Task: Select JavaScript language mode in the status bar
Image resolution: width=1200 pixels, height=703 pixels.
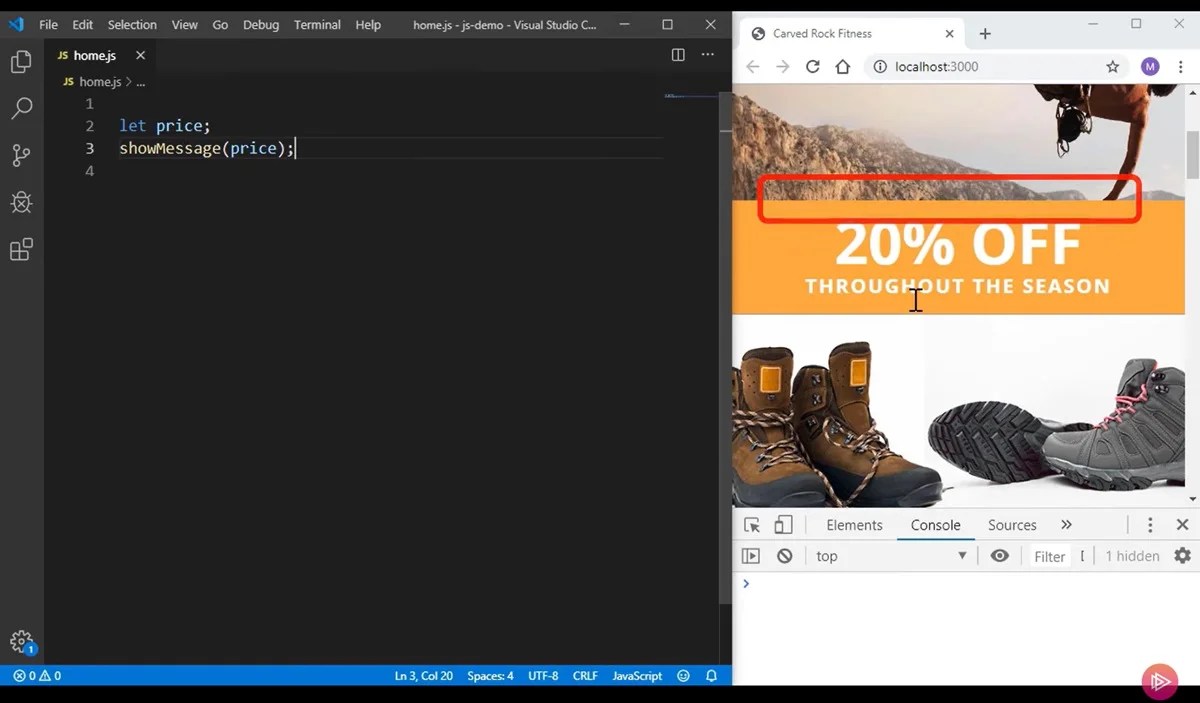Action: click(x=636, y=676)
